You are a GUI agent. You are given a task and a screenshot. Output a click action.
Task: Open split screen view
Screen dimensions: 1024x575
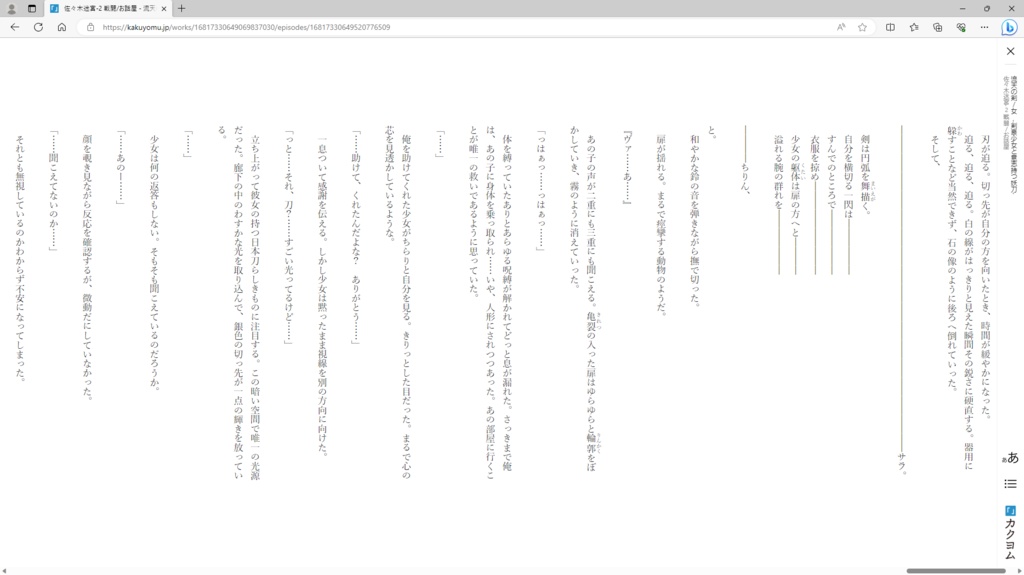tap(890, 27)
